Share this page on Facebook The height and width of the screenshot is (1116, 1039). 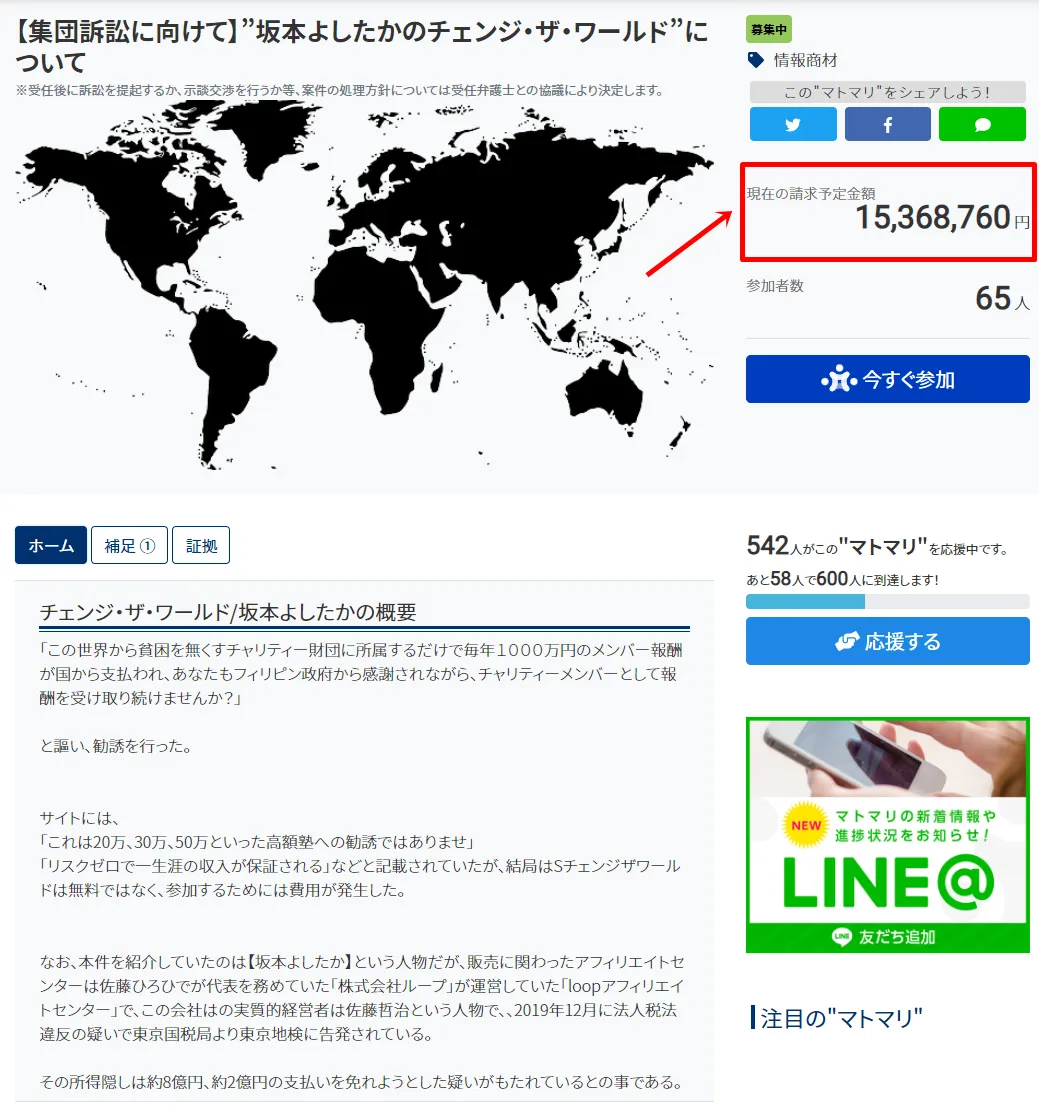(x=887, y=125)
